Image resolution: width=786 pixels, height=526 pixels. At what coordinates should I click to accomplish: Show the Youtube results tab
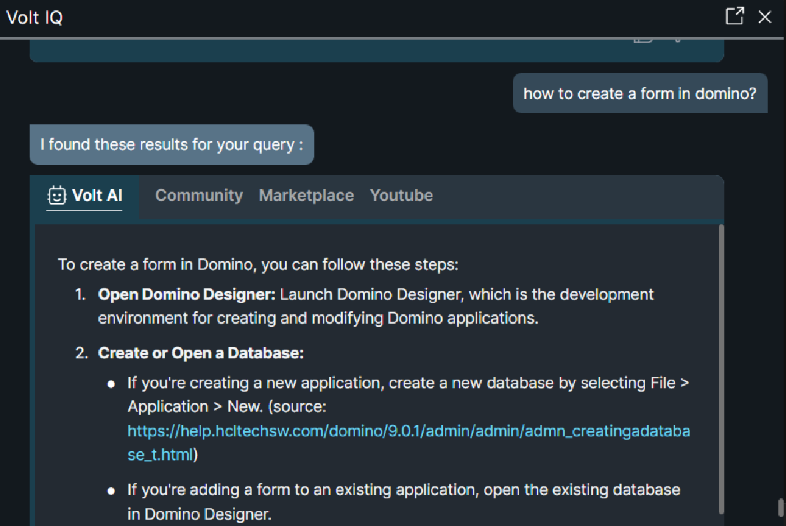click(x=401, y=196)
